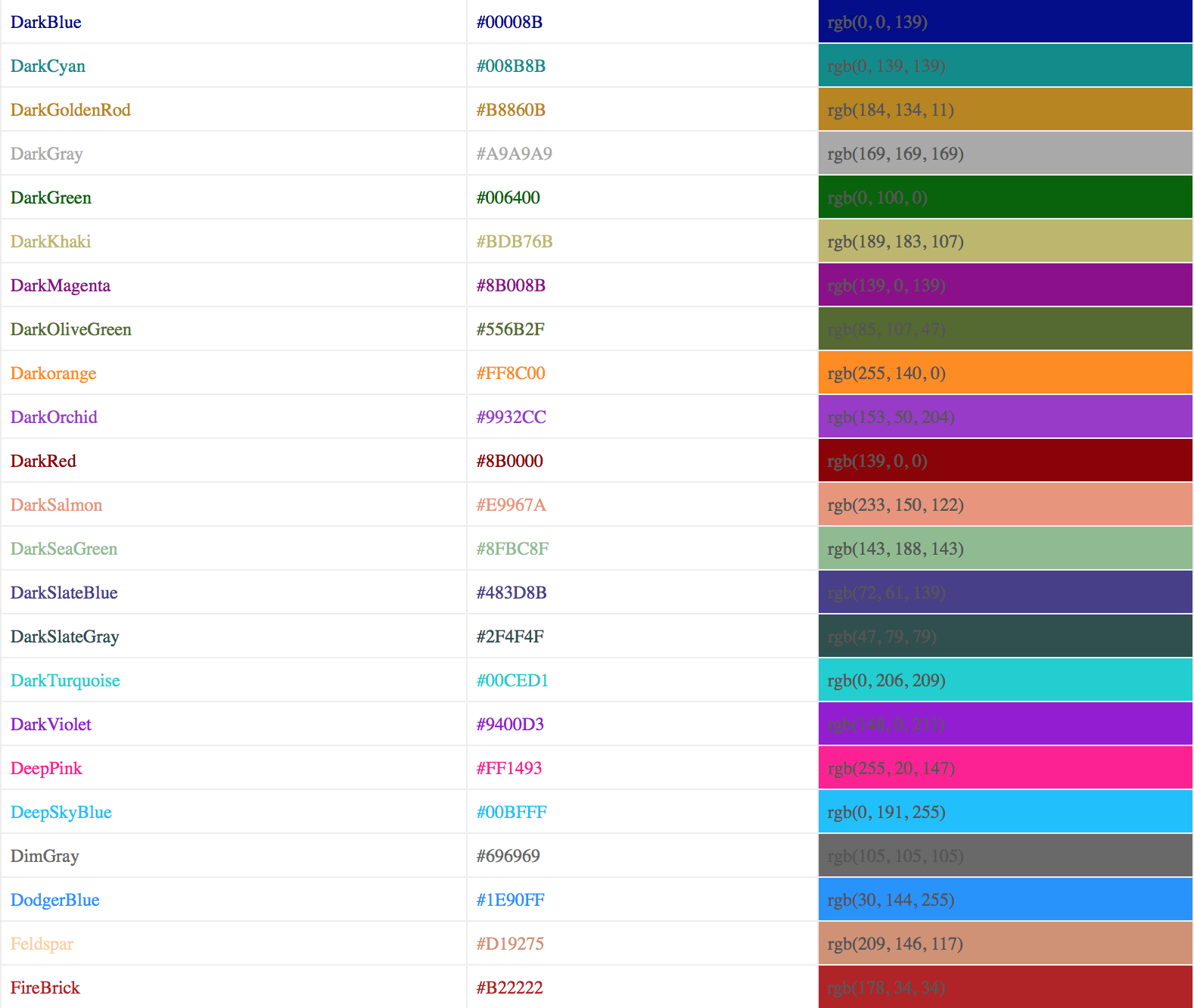Open the DarkCyan color name link
The image size is (1194, 1008).
click(x=48, y=66)
